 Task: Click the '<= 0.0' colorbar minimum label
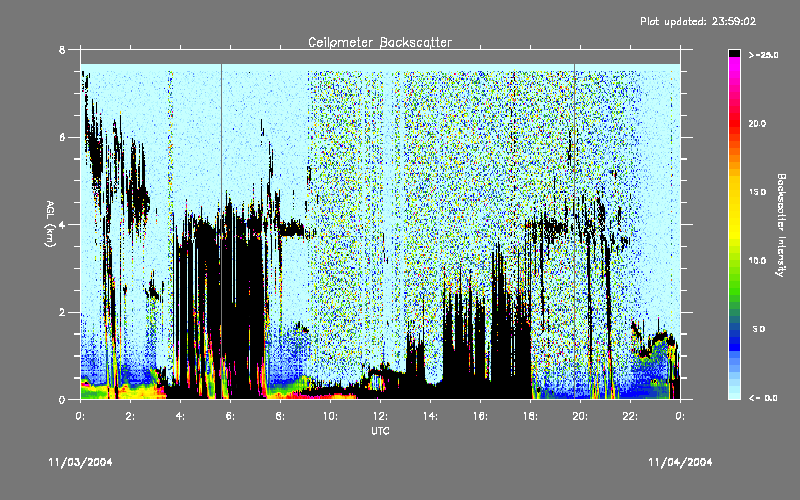[x=763, y=398]
